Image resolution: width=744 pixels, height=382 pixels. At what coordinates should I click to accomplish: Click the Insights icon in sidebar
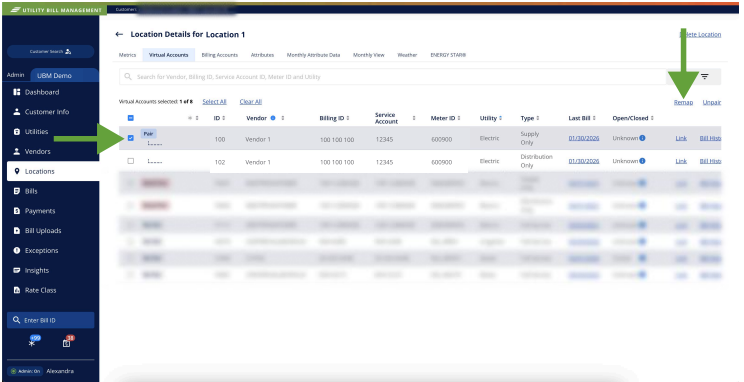point(17,270)
